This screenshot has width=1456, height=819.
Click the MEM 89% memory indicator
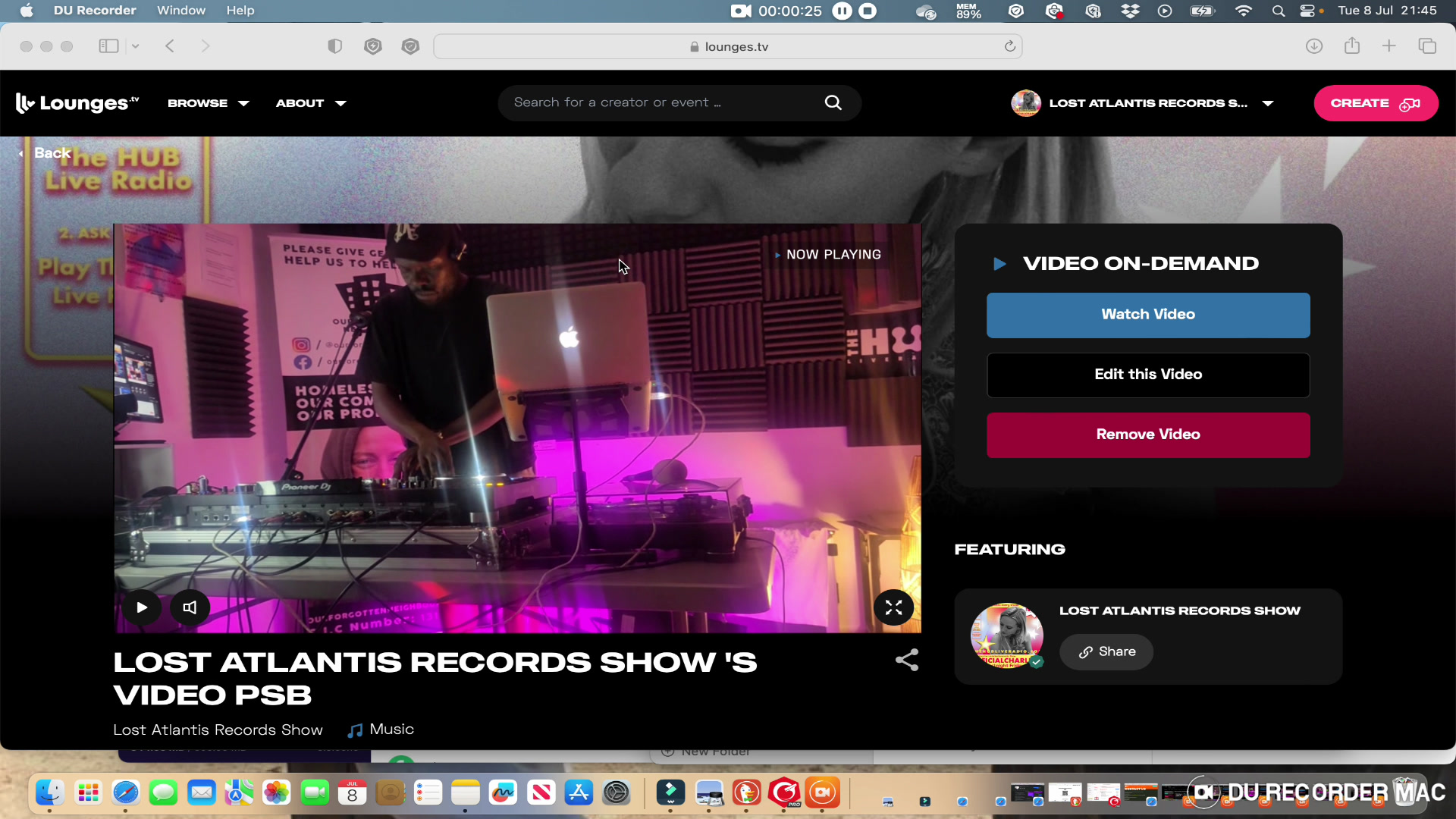[968, 11]
